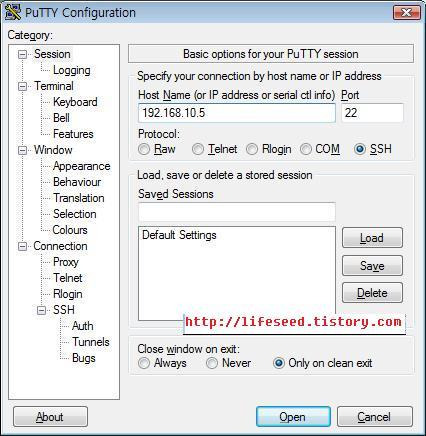Close the PuTTY Configuration window

tap(406, 12)
